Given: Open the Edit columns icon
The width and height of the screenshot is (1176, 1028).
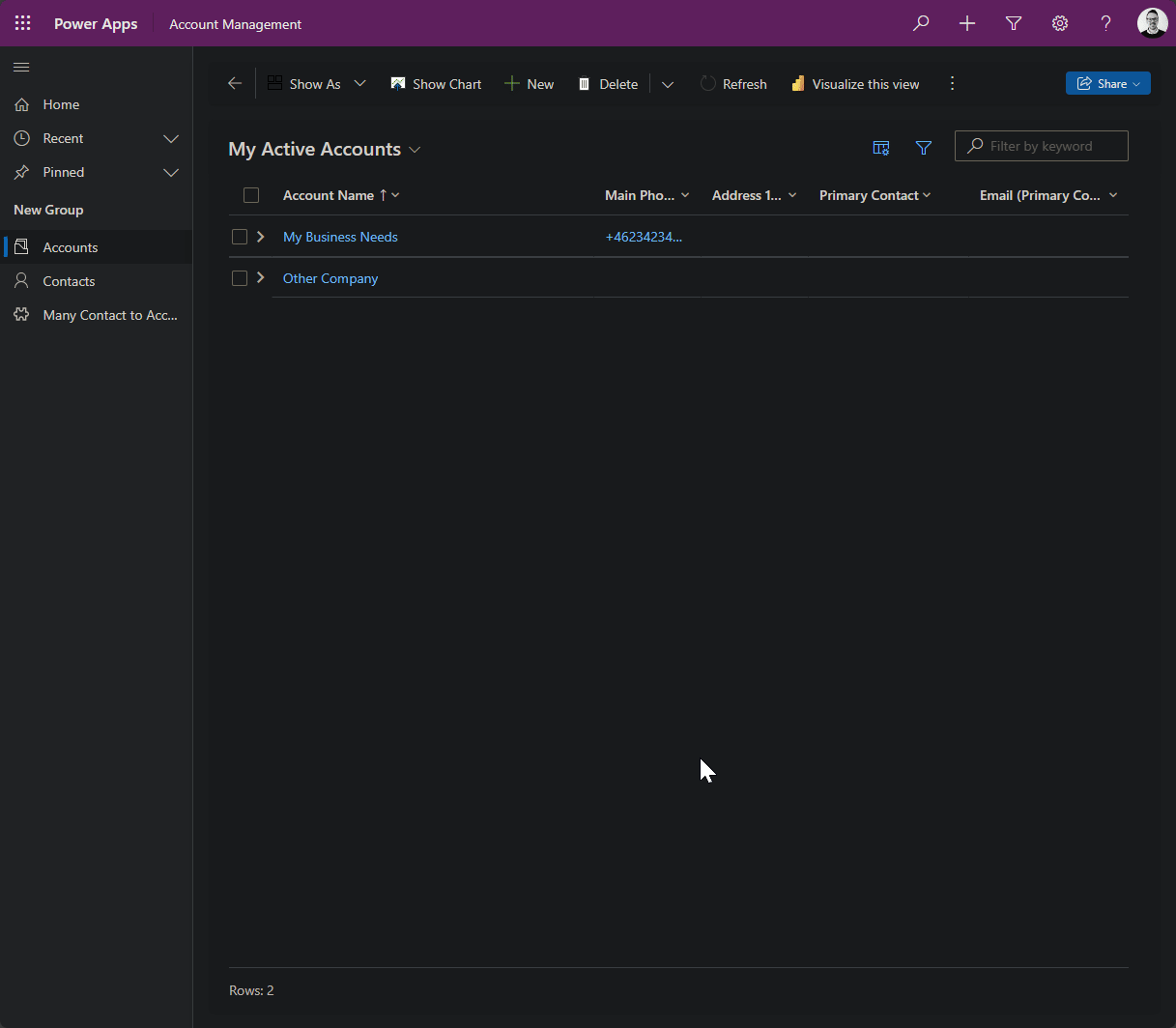Looking at the screenshot, I should point(881,147).
